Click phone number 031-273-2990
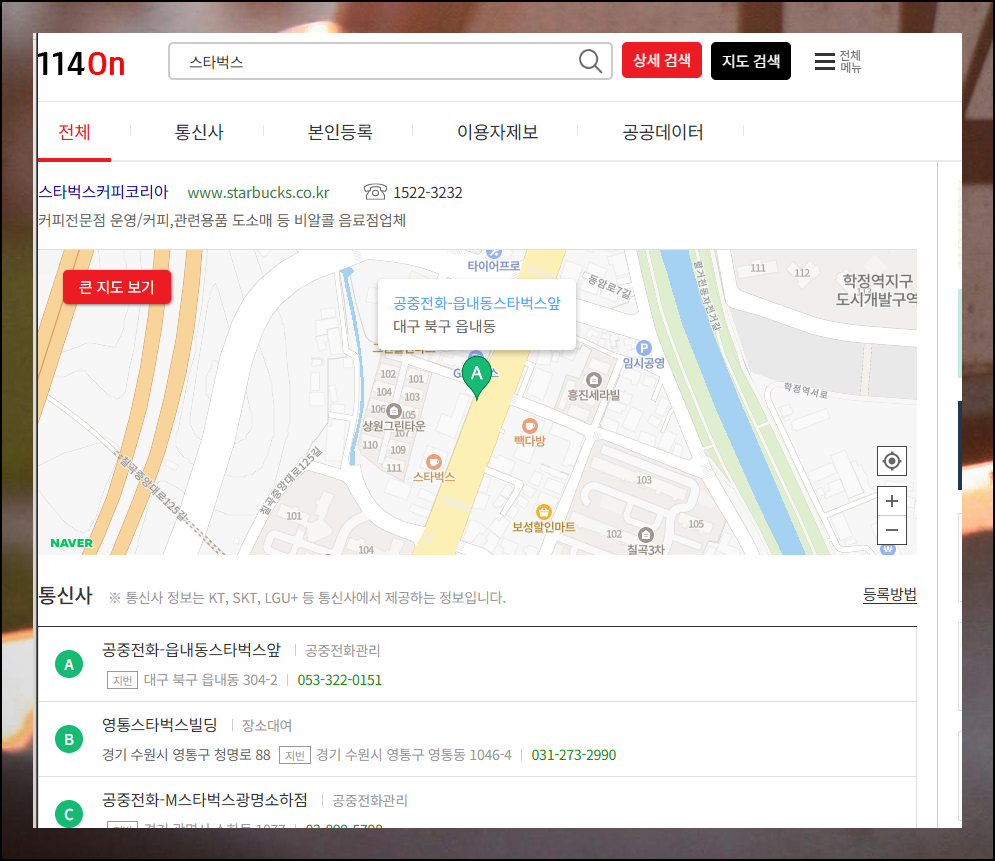The image size is (995, 861). pos(574,755)
